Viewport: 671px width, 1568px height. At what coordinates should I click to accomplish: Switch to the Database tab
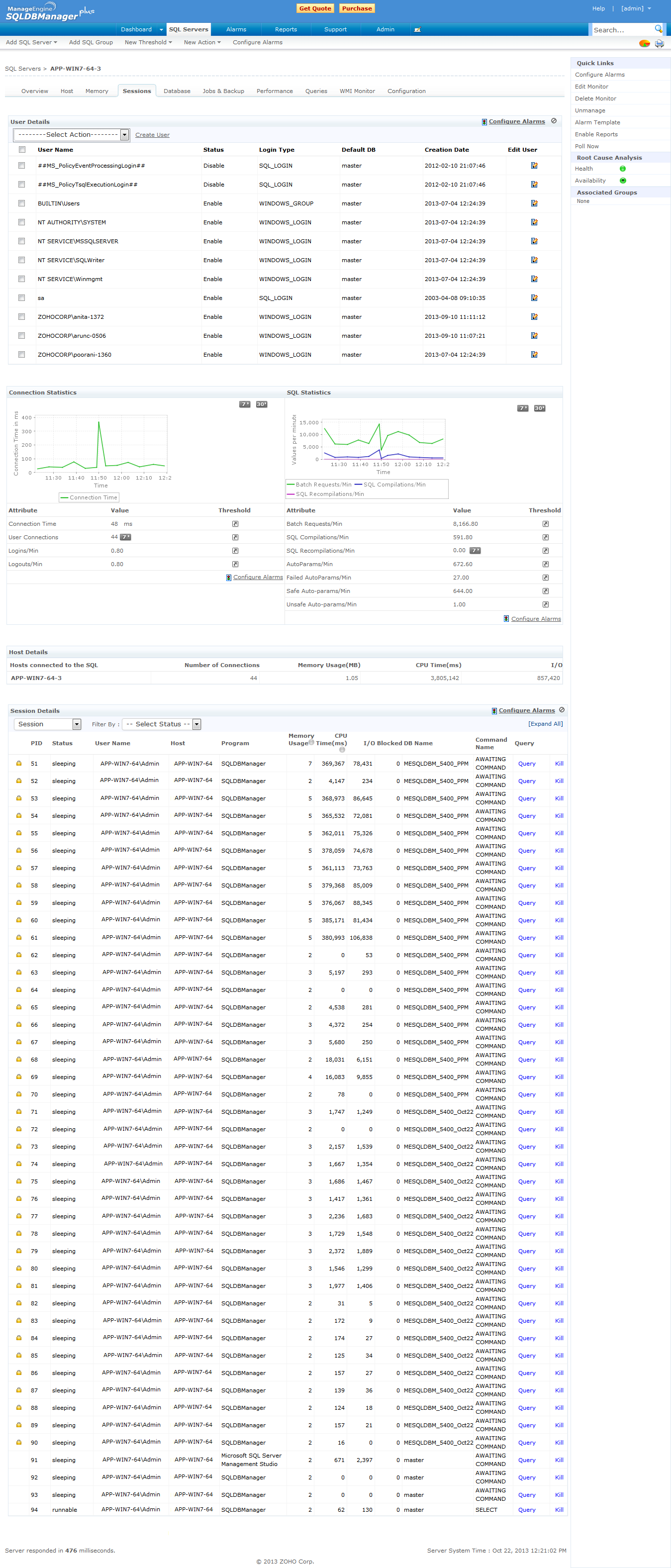pyautogui.click(x=177, y=92)
